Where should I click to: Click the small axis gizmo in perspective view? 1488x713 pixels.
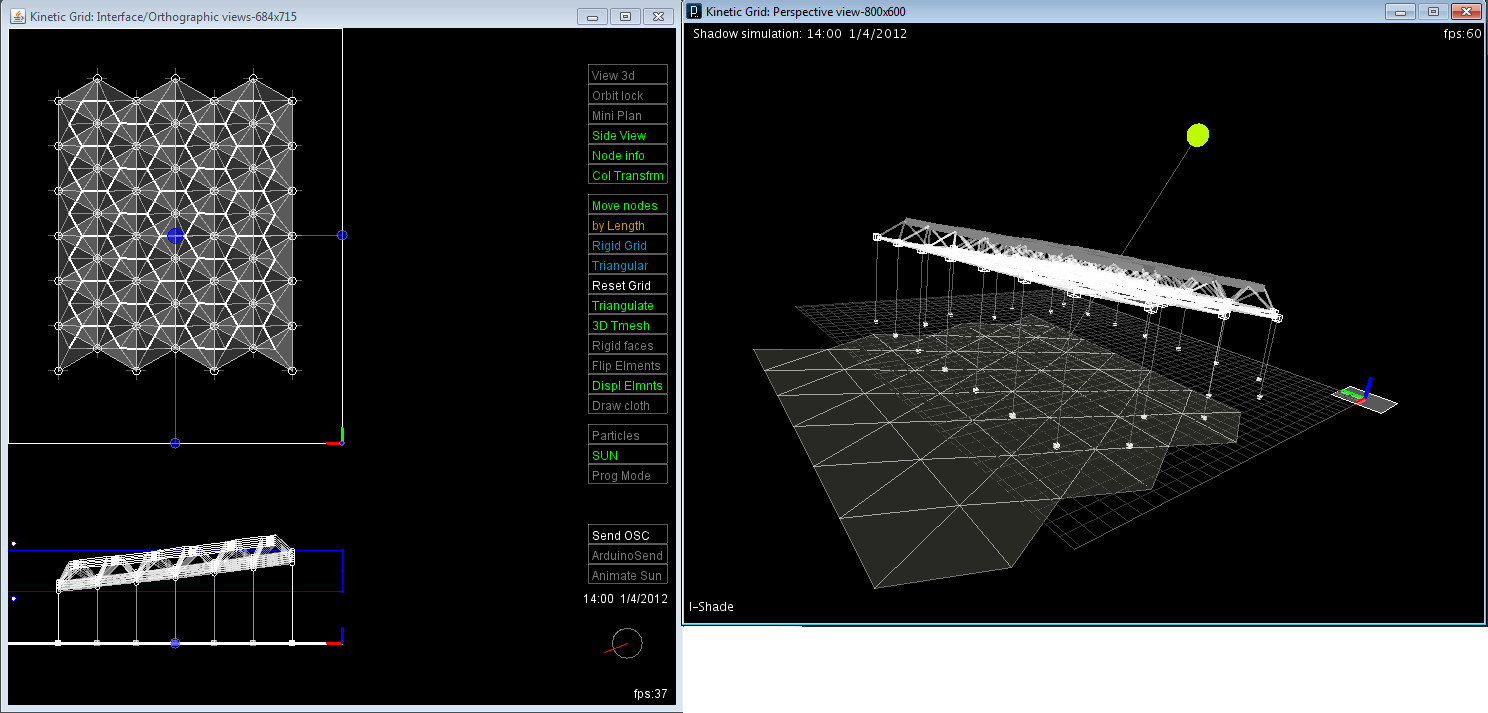1360,394
